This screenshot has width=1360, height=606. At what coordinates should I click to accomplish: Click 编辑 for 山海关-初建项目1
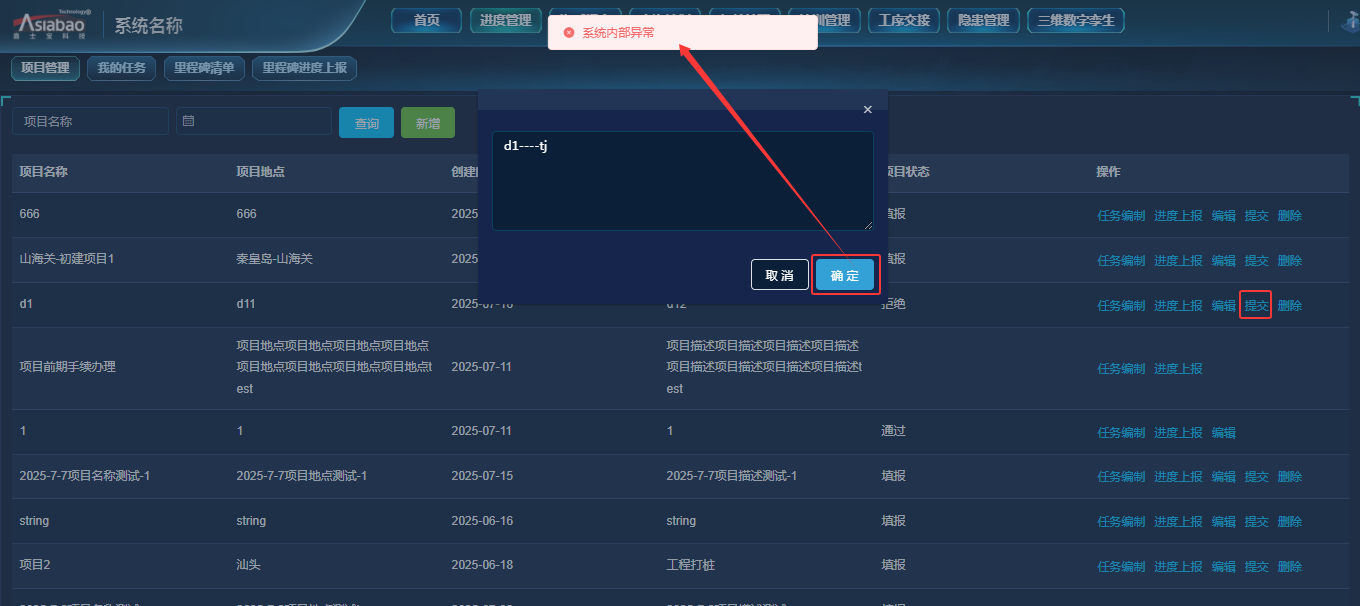[x=1224, y=261]
